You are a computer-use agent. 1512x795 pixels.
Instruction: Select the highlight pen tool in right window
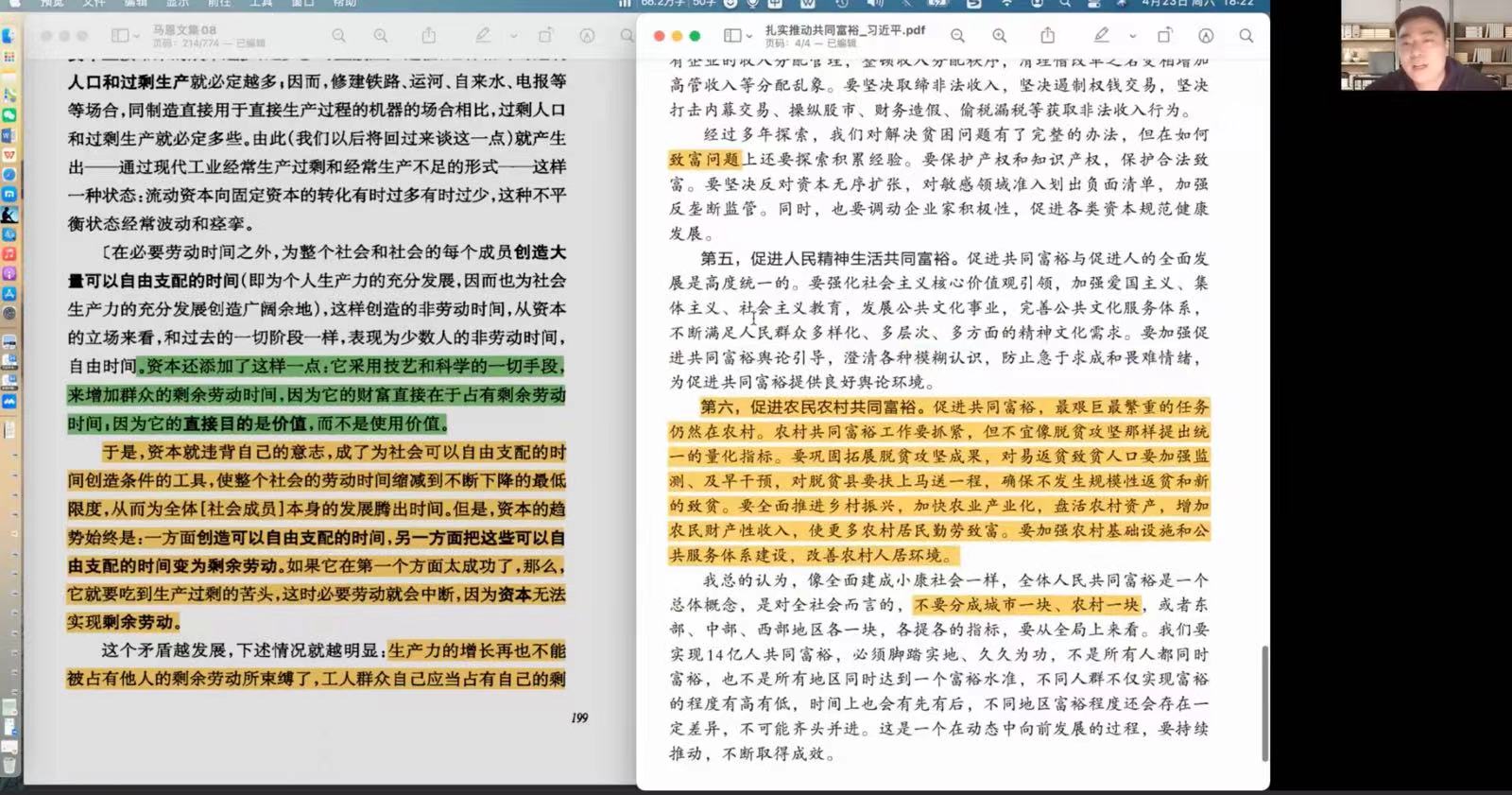coord(1102,36)
